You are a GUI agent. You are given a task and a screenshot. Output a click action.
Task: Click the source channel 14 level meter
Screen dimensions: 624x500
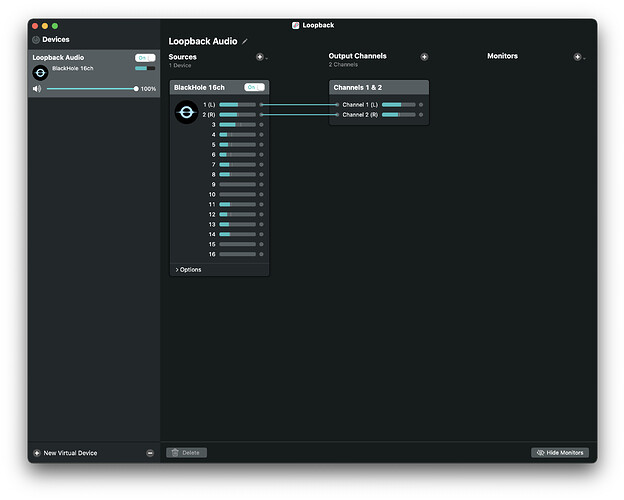tap(238, 234)
